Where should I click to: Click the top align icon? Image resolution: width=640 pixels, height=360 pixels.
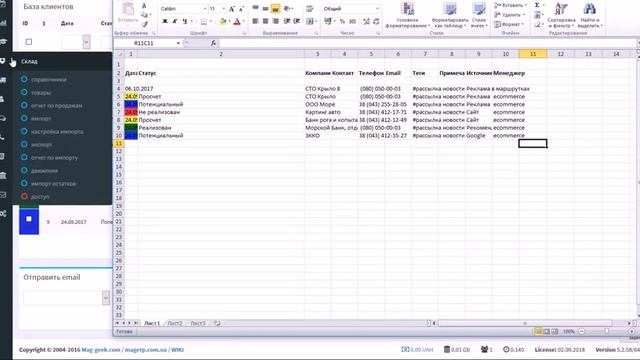point(256,8)
